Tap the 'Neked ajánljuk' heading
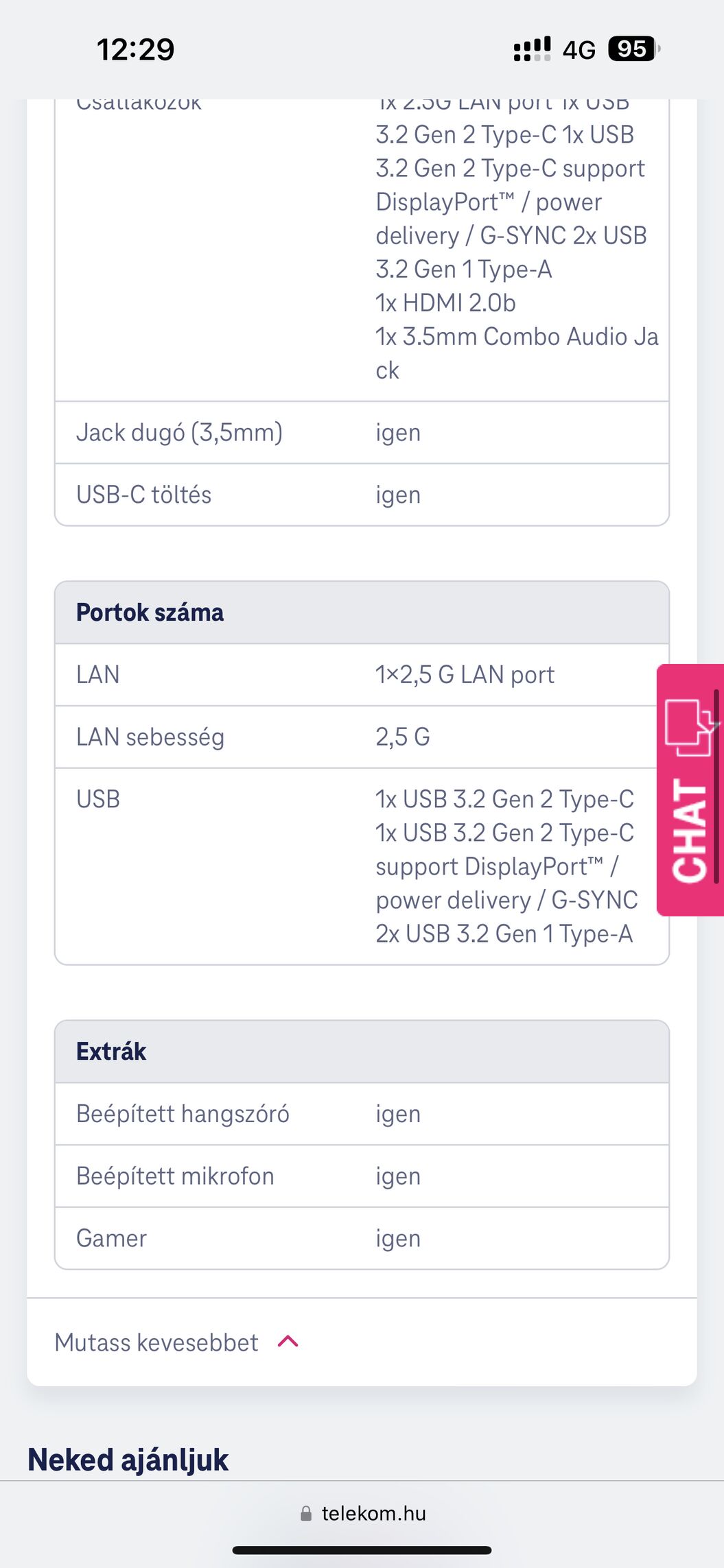 coord(128,1460)
